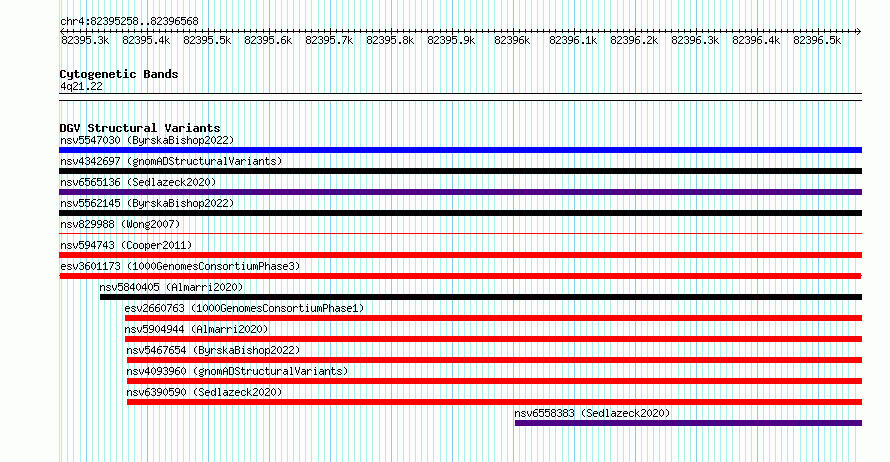The image size is (890, 462).
Task: Select the blue nsv5547030 variant bar
Action: 460,150
